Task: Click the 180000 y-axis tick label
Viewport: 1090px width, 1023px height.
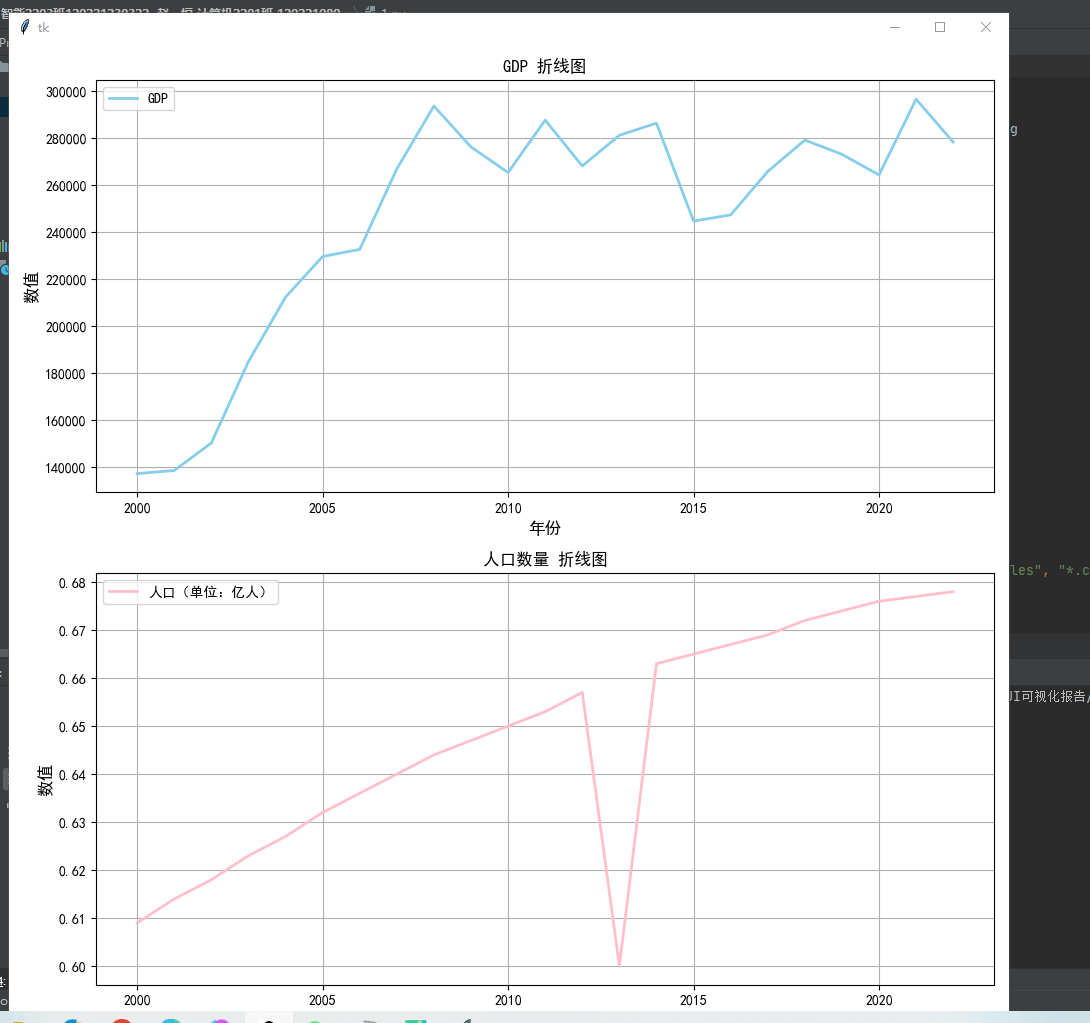Action: pos(66,374)
